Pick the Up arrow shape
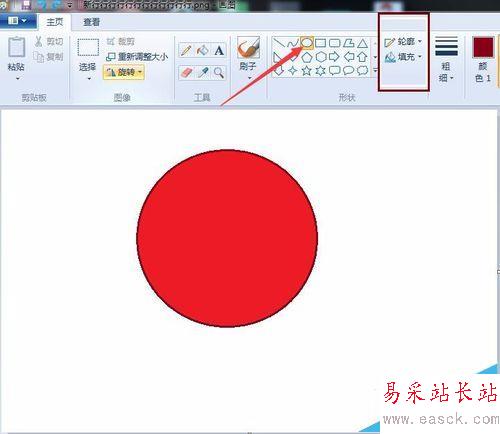Image resolution: width=500 pixels, height=434 pixels. coord(362,57)
